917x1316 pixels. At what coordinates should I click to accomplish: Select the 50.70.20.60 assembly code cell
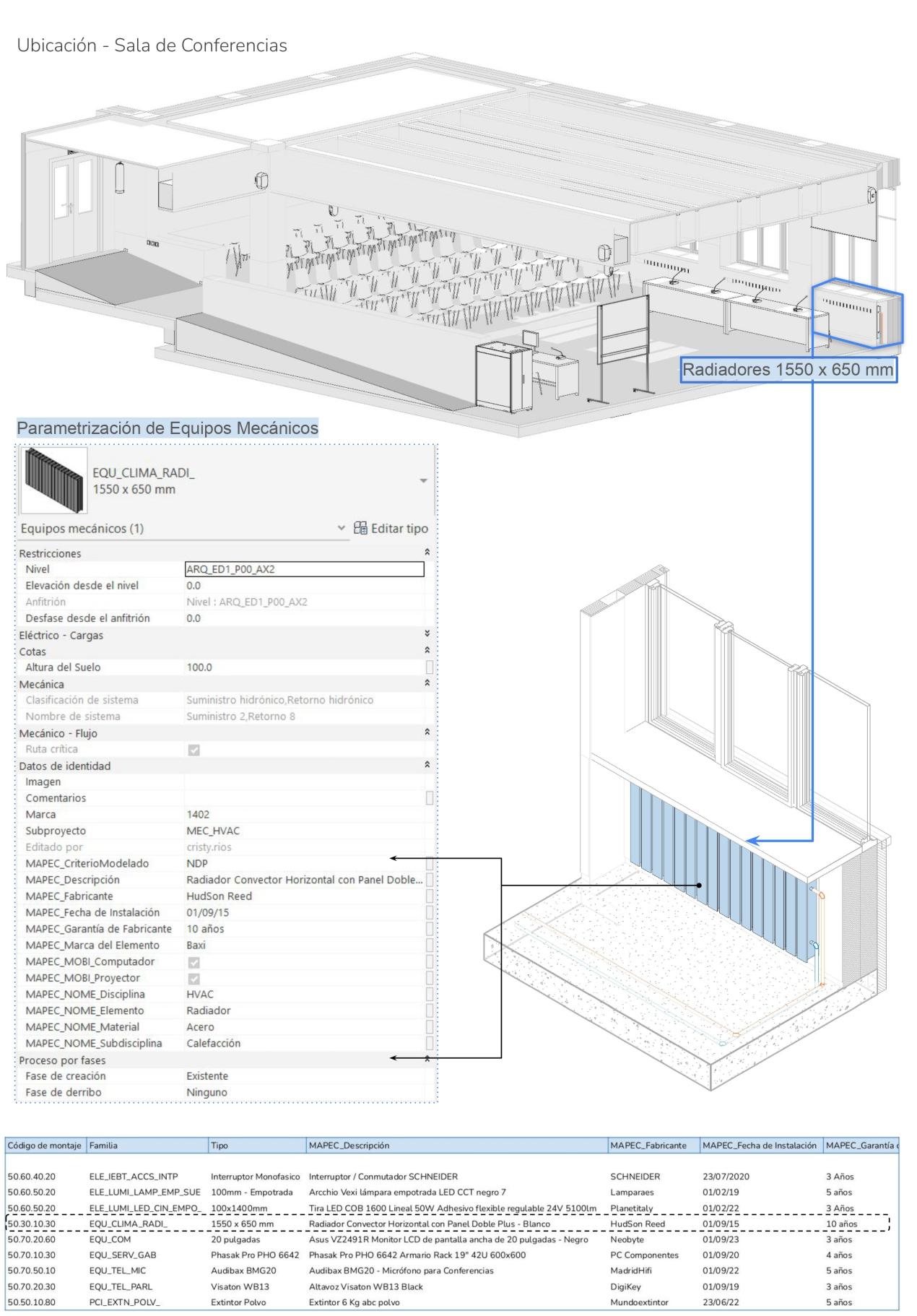(31, 1239)
